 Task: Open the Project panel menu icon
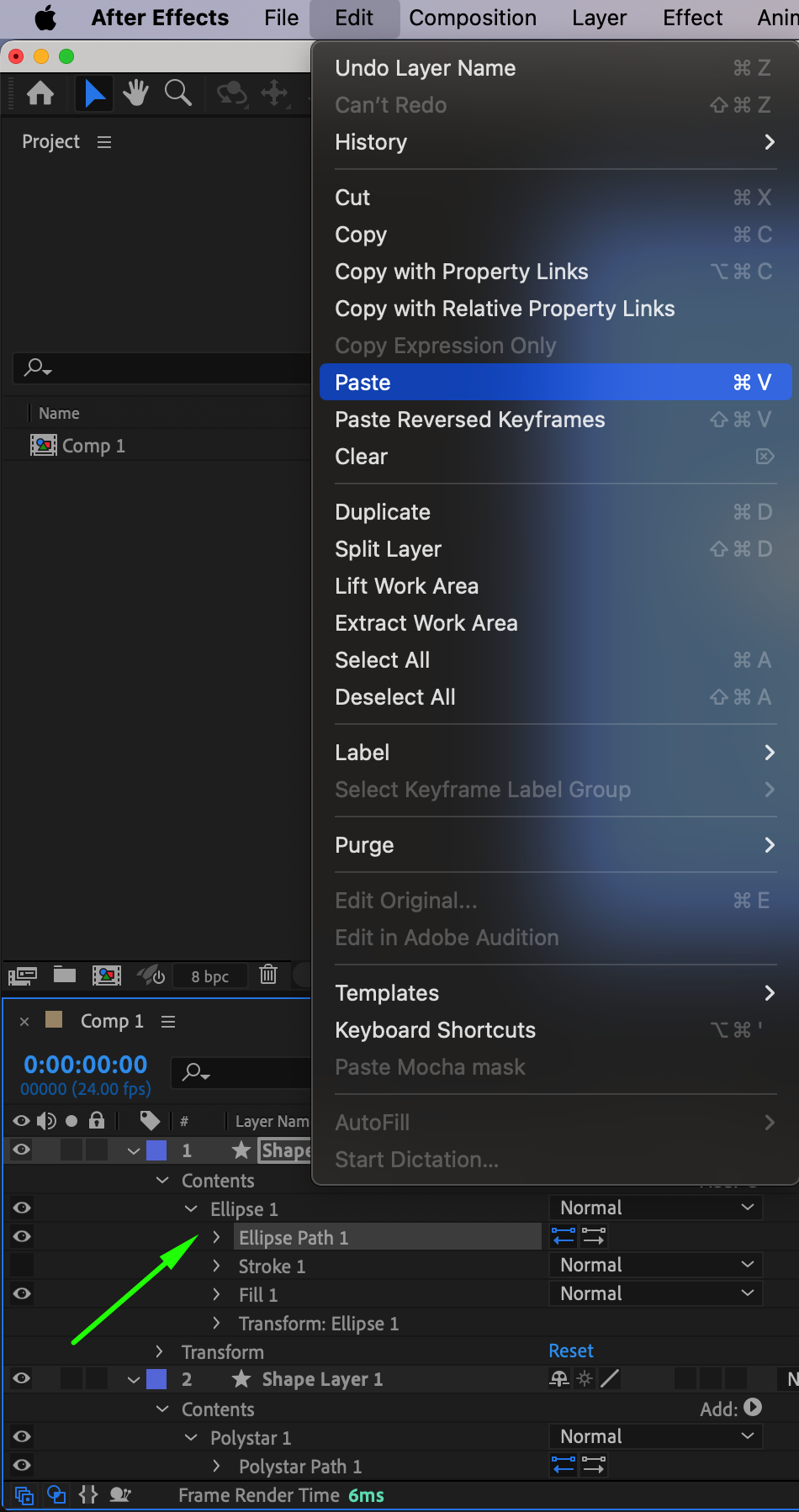click(104, 142)
